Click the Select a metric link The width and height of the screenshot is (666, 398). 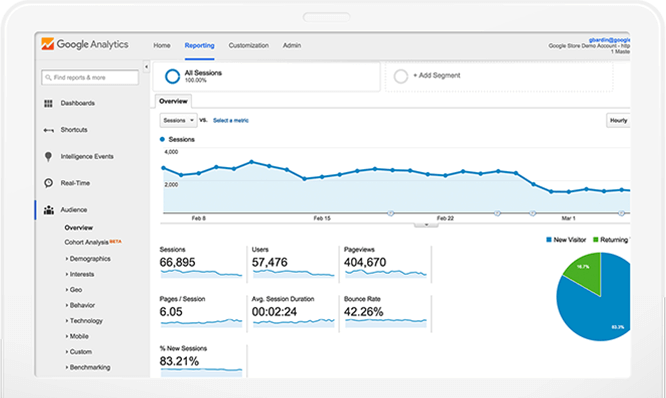[231, 121]
